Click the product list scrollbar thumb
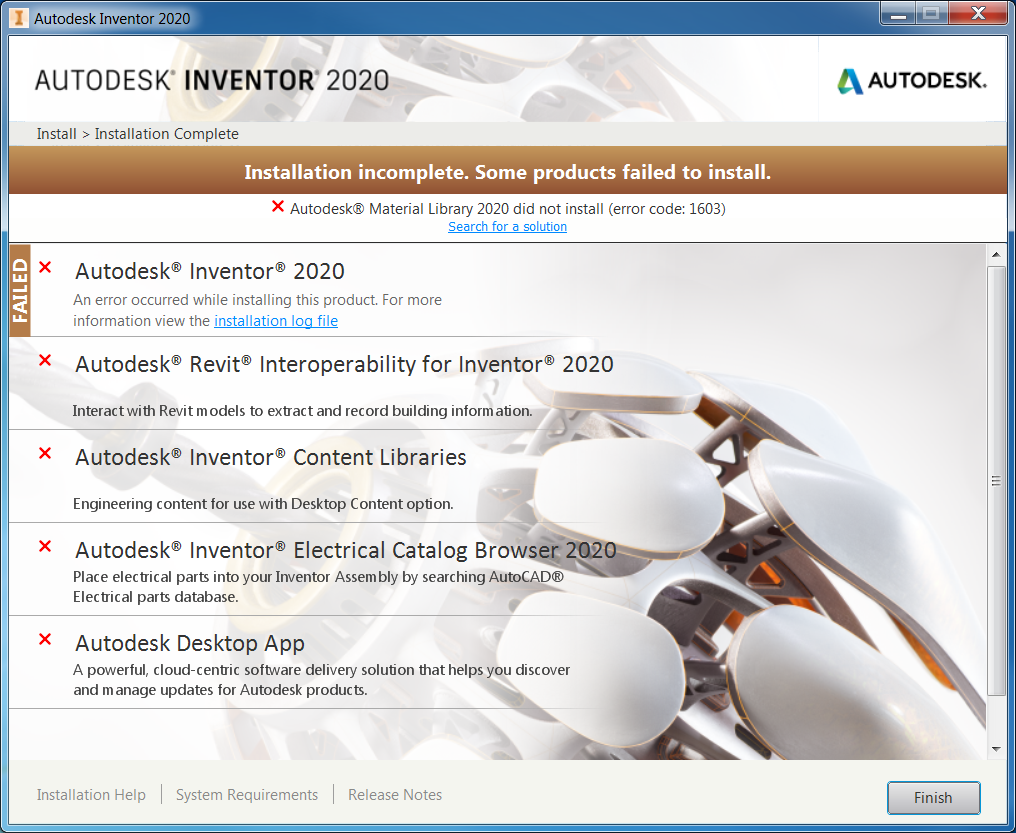The image size is (1016, 833). coord(996,480)
